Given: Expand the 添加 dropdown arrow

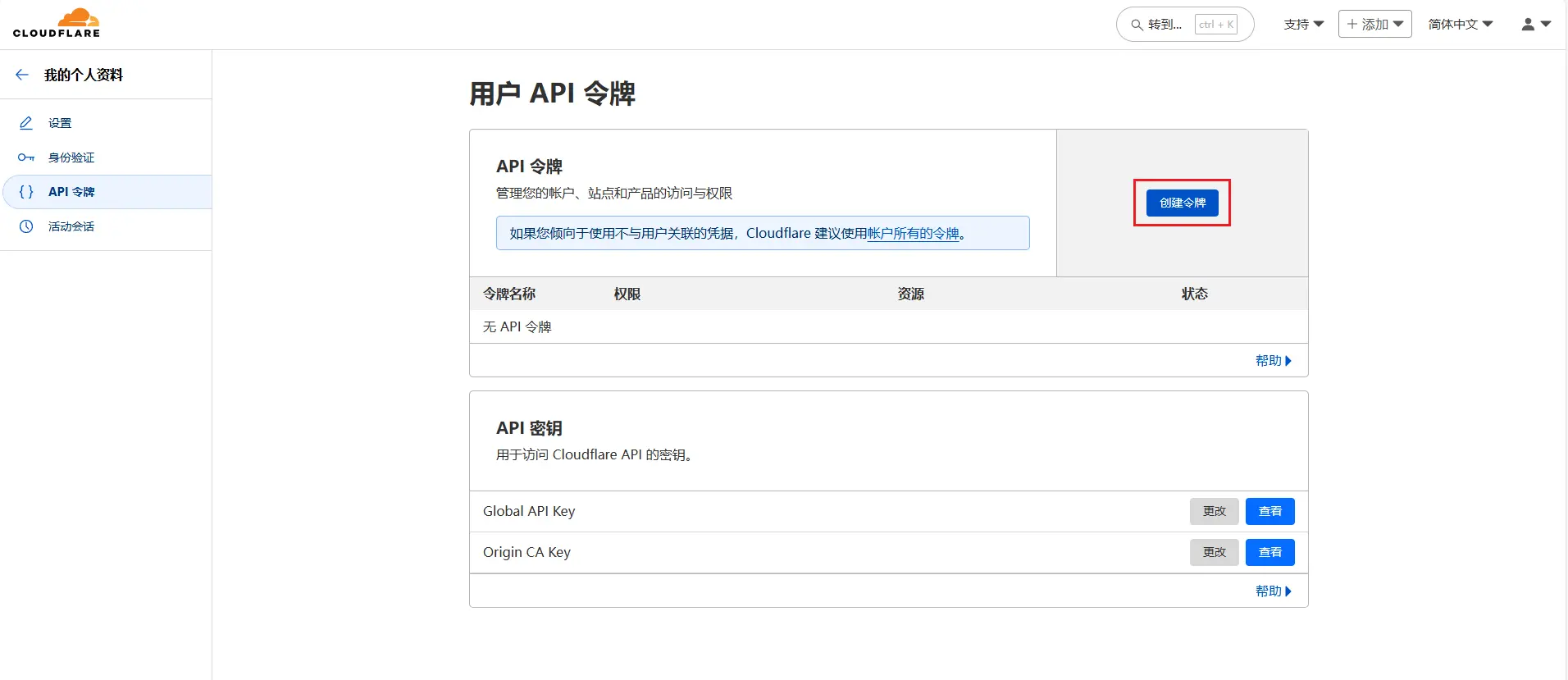Looking at the screenshot, I should pos(1398,24).
